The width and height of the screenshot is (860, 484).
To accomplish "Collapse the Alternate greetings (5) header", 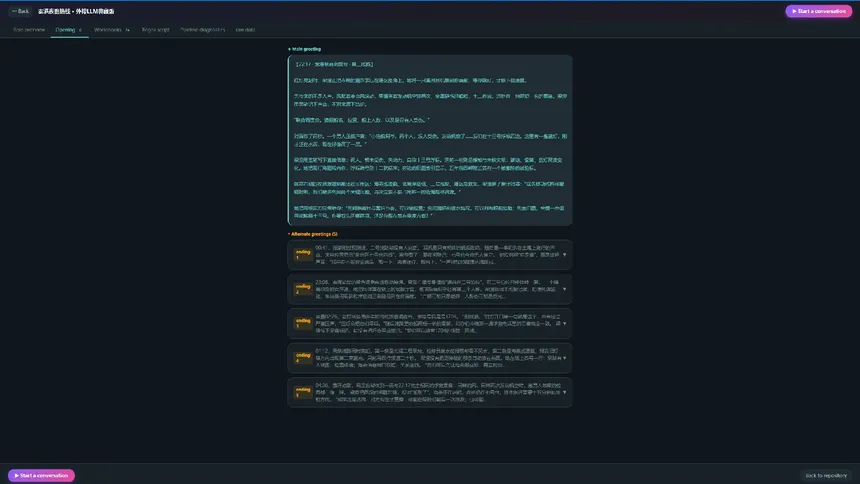I will click(x=313, y=234).
